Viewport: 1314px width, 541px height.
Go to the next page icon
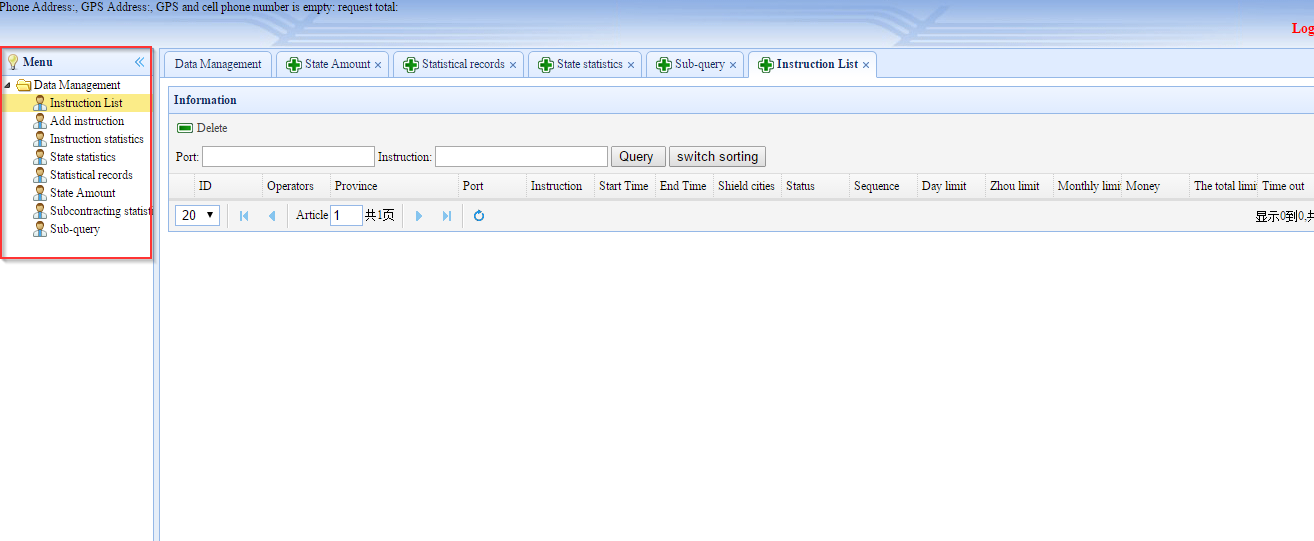(x=419, y=216)
